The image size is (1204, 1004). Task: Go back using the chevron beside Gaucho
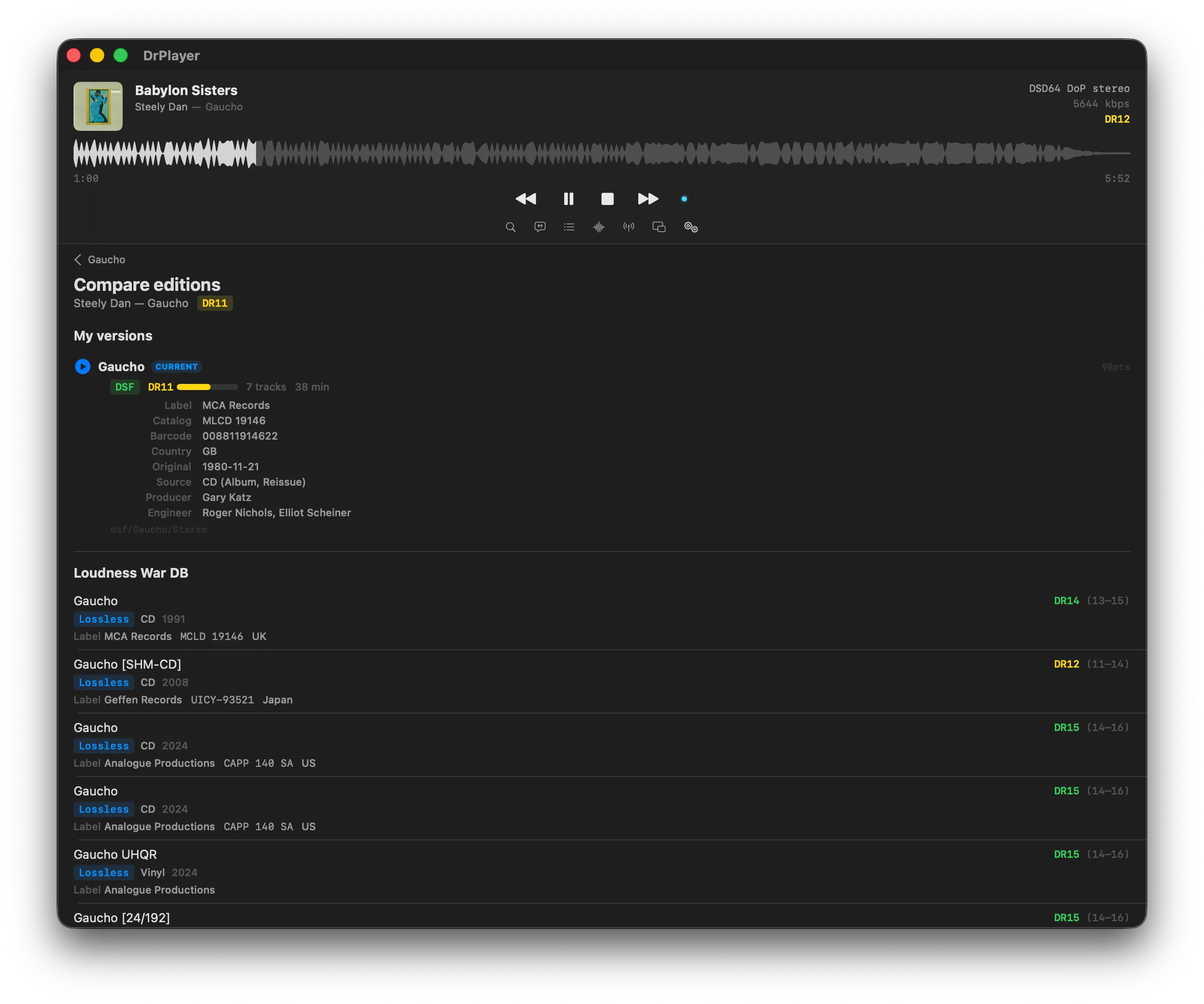coord(78,260)
